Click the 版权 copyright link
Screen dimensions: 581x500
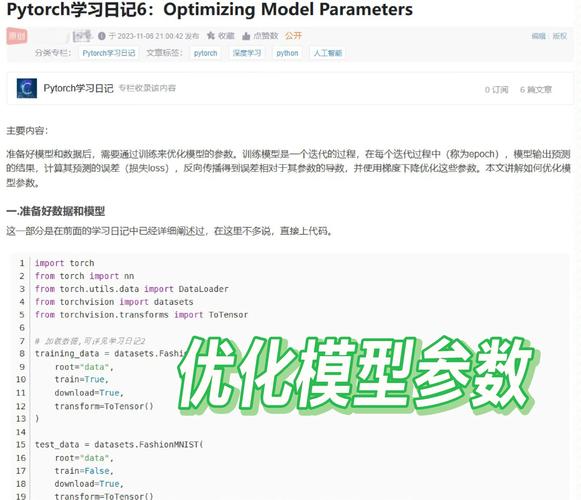(560, 36)
